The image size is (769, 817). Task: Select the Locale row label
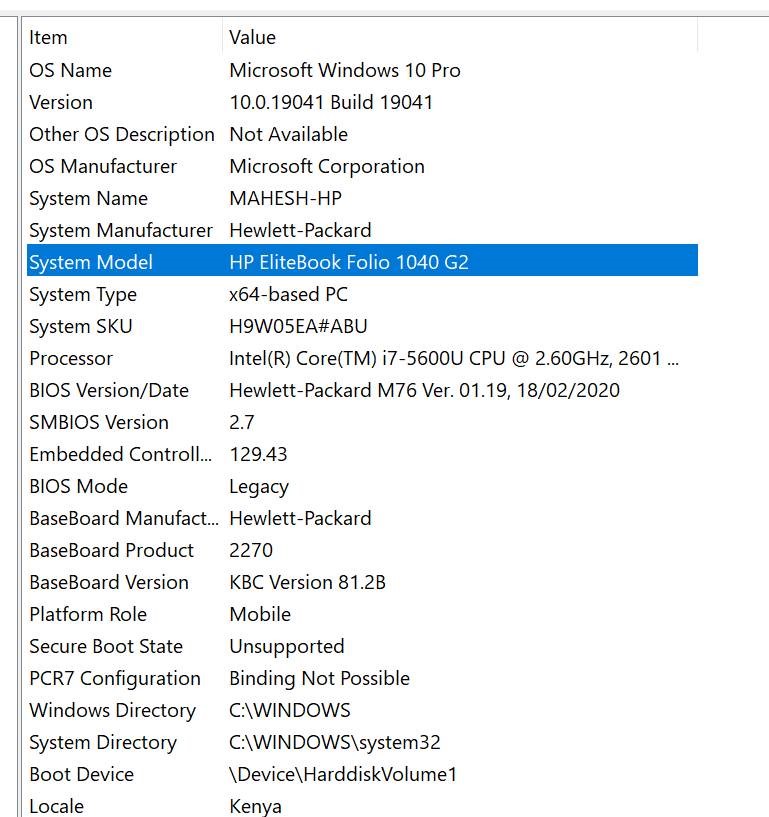tap(56, 807)
